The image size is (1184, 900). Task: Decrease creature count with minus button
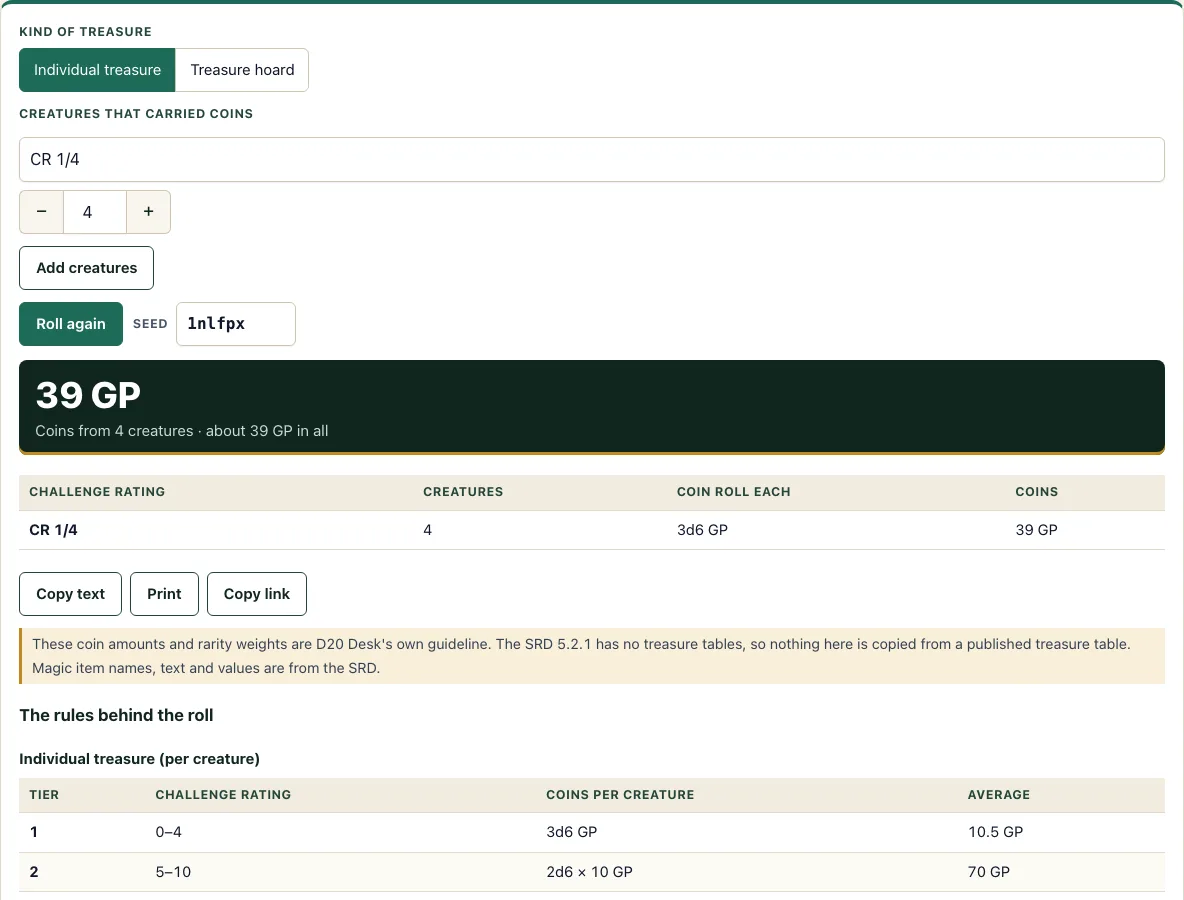[x=42, y=212]
